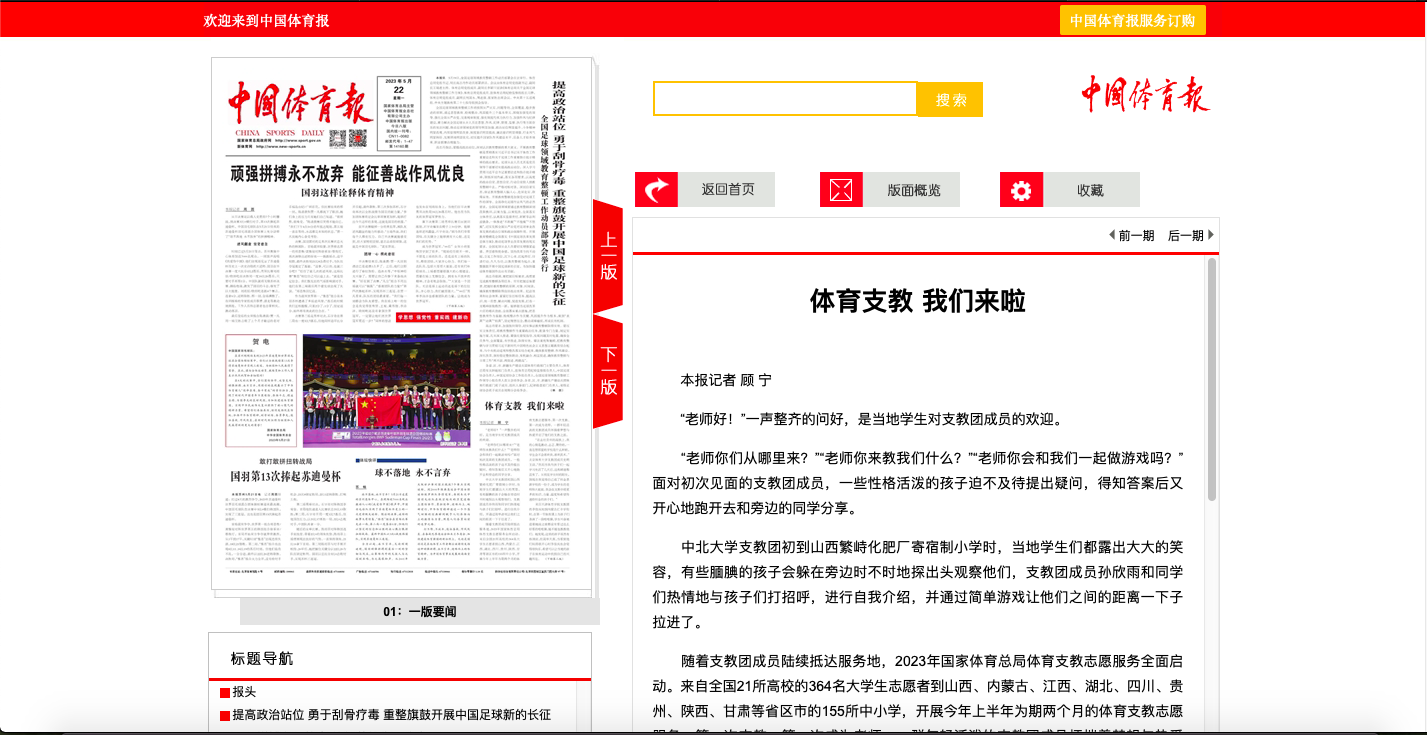The image size is (1427, 735).
Task: Click the red 中国体育报 logo at top right
Action: click(x=1145, y=95)
